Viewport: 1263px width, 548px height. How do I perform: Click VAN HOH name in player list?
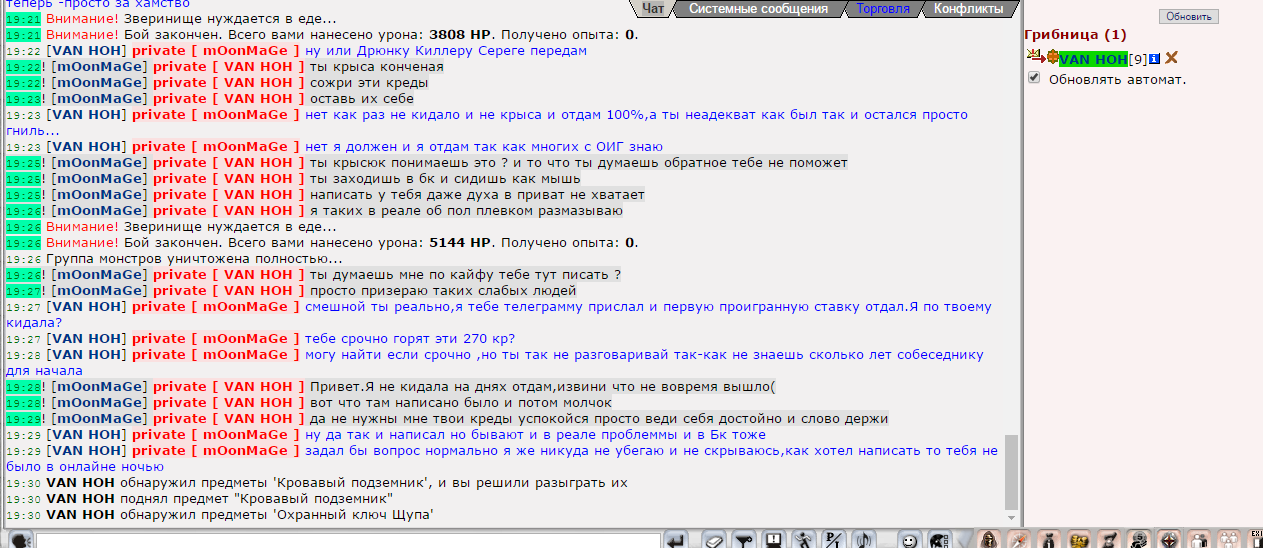point(1093,60)
